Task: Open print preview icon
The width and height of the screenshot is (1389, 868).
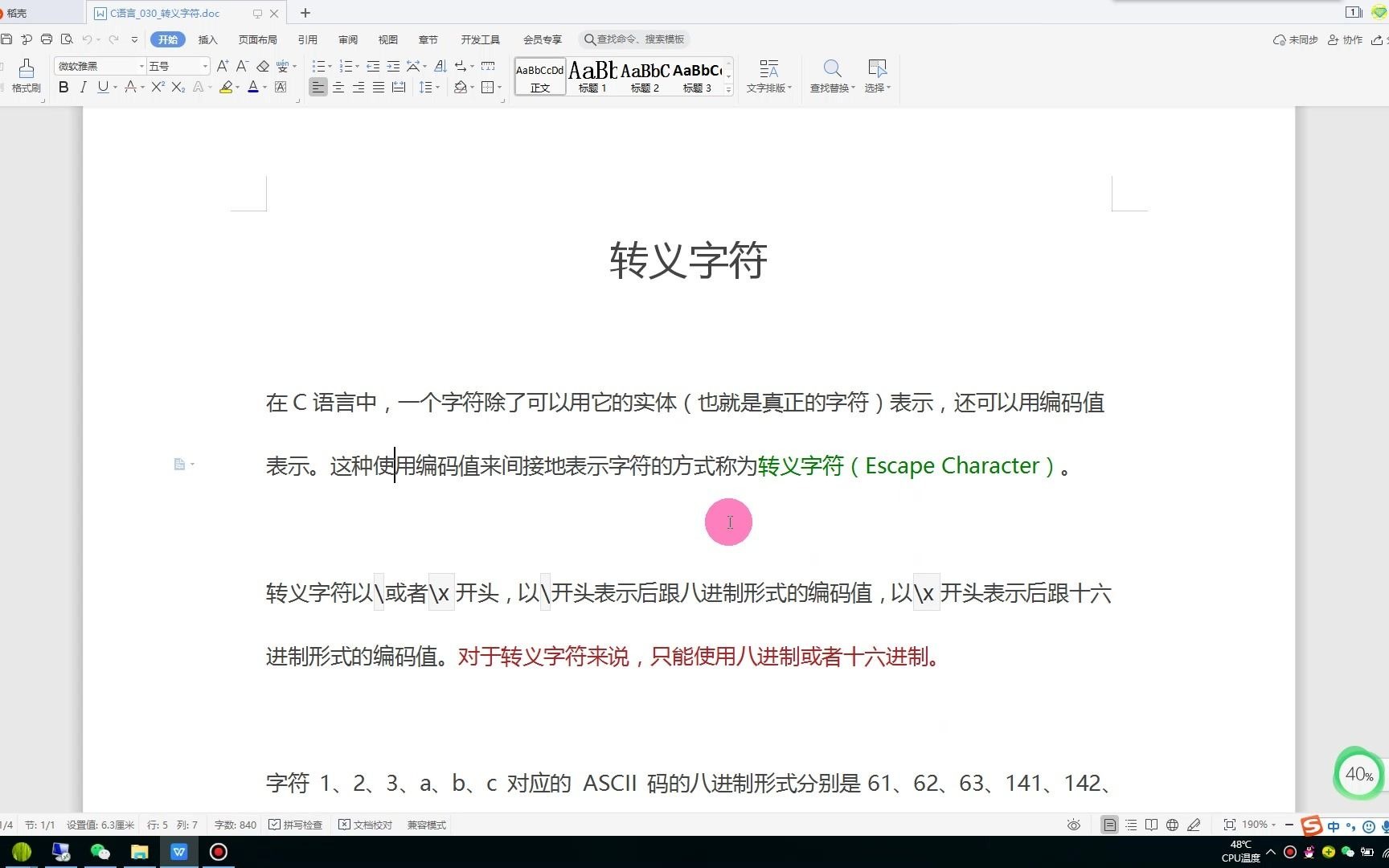Action: pyautogui.click(x=67, y=39)
